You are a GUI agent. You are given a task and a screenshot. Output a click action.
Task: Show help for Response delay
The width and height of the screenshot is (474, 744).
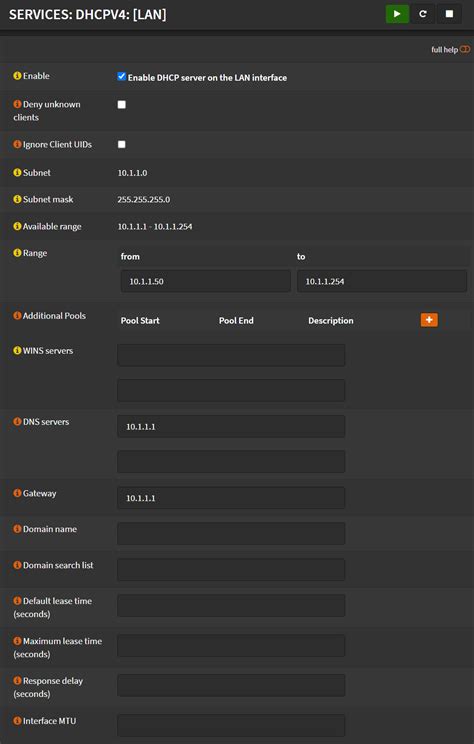click(17, 680)
